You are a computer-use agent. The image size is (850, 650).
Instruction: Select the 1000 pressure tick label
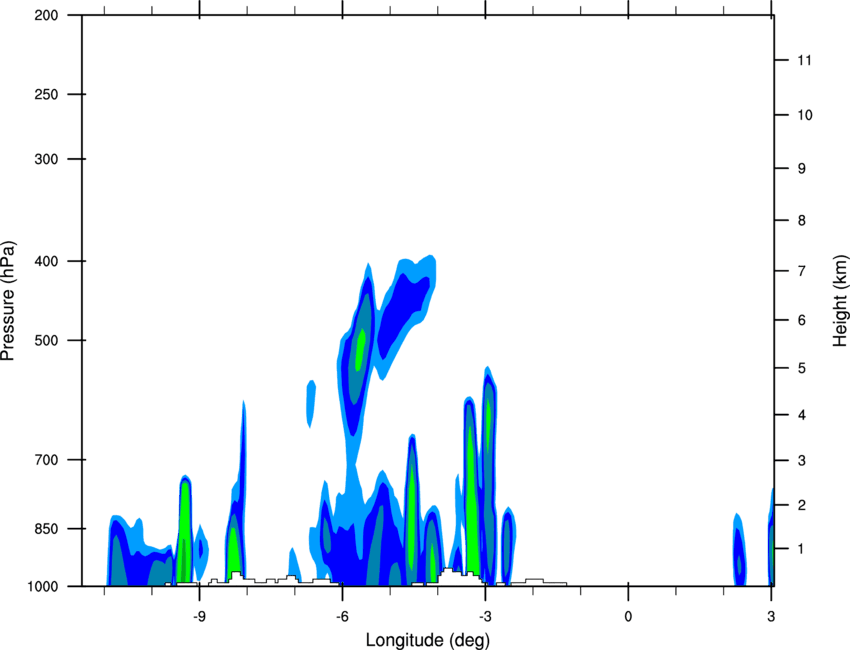tap(43, 587)
